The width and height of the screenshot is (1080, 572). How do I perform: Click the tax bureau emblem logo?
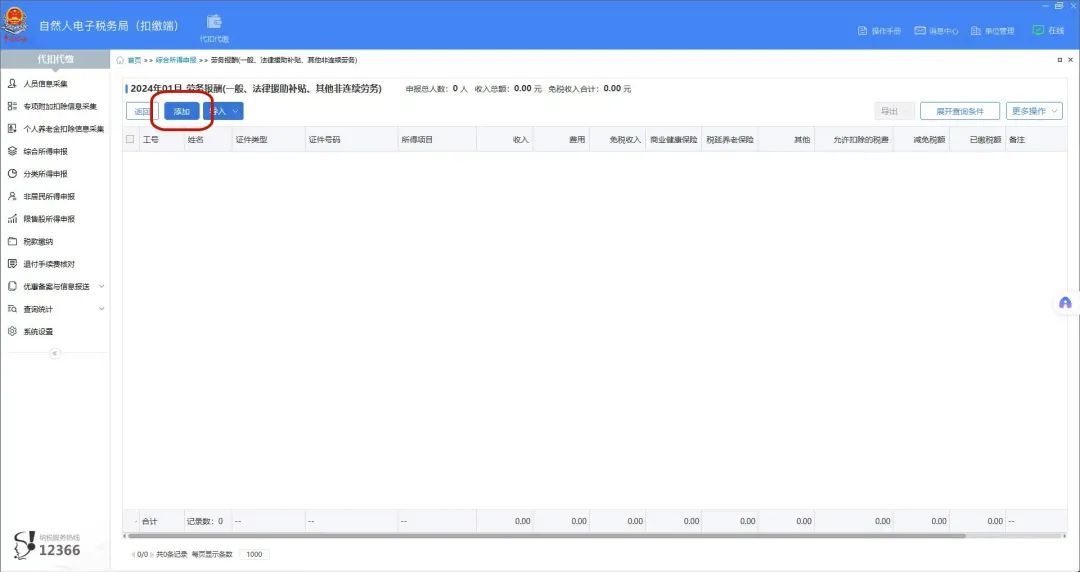(x=14, y=25)
